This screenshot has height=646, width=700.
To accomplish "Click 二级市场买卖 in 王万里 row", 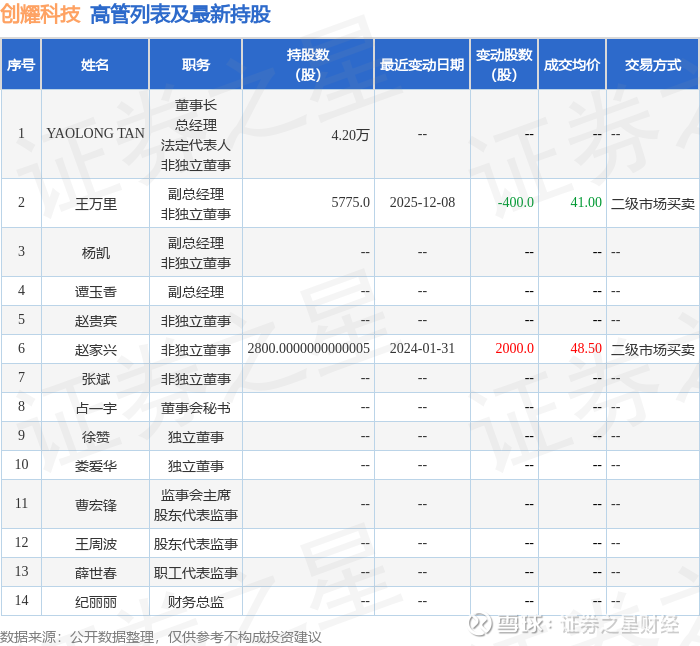I will [x=653, y=204].
